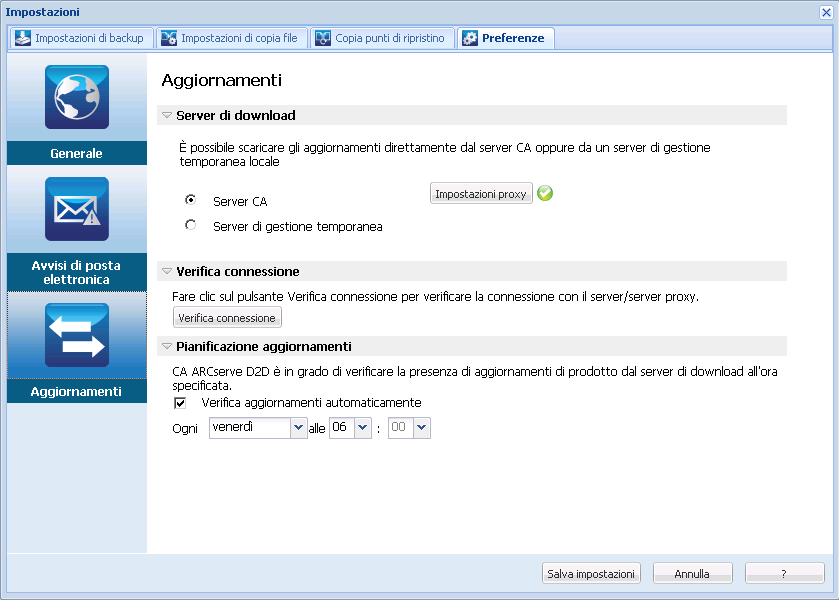Click the green proxy status checkmark
This screenshot has height=600, width=839.
pyautogui.click(x=545, y=193)
